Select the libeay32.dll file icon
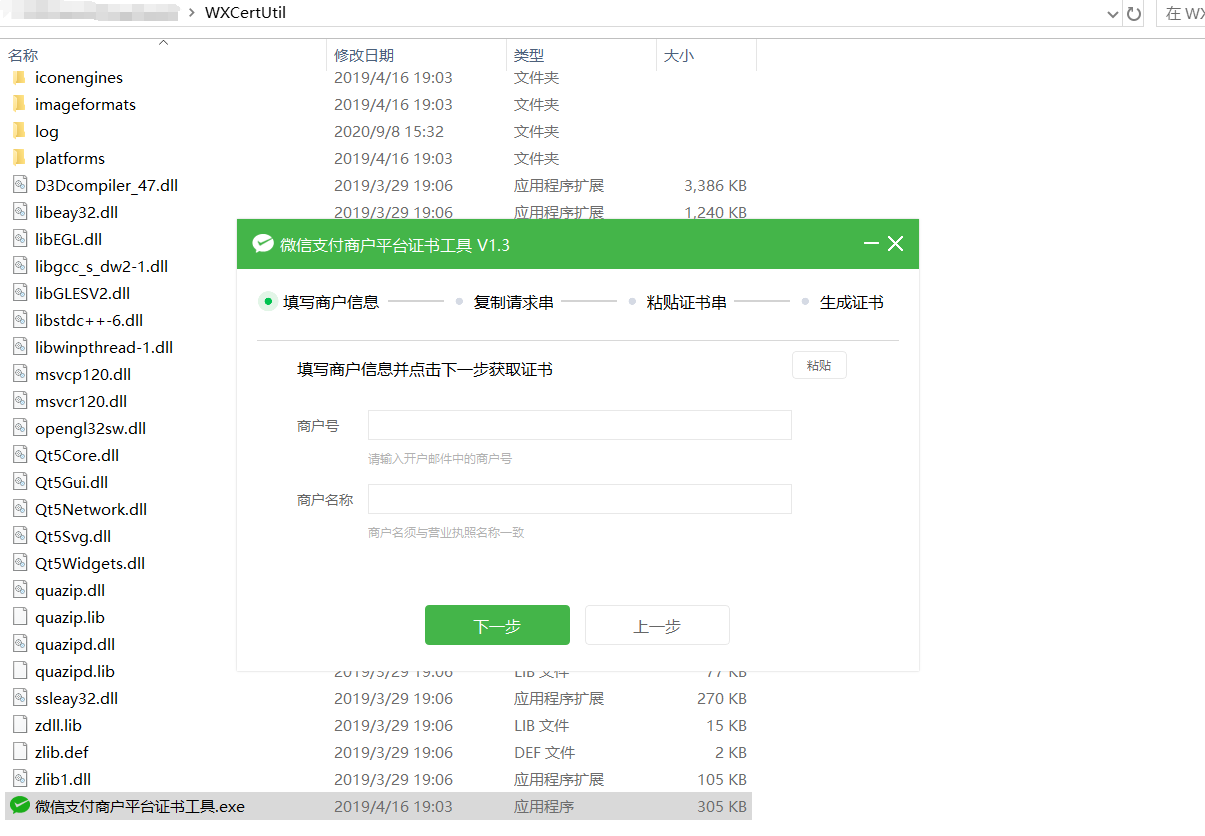This screenshot has height=836, width=1205. 20,212
